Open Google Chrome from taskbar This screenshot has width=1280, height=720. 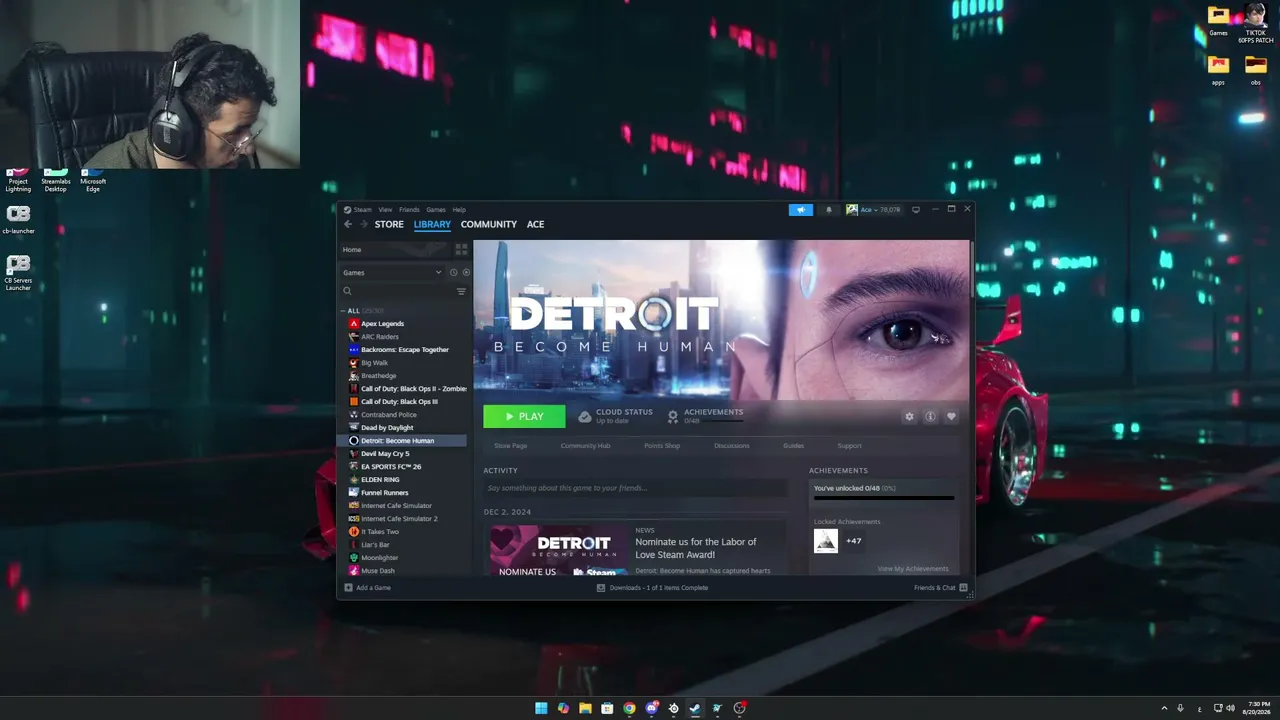click(629, 708)
